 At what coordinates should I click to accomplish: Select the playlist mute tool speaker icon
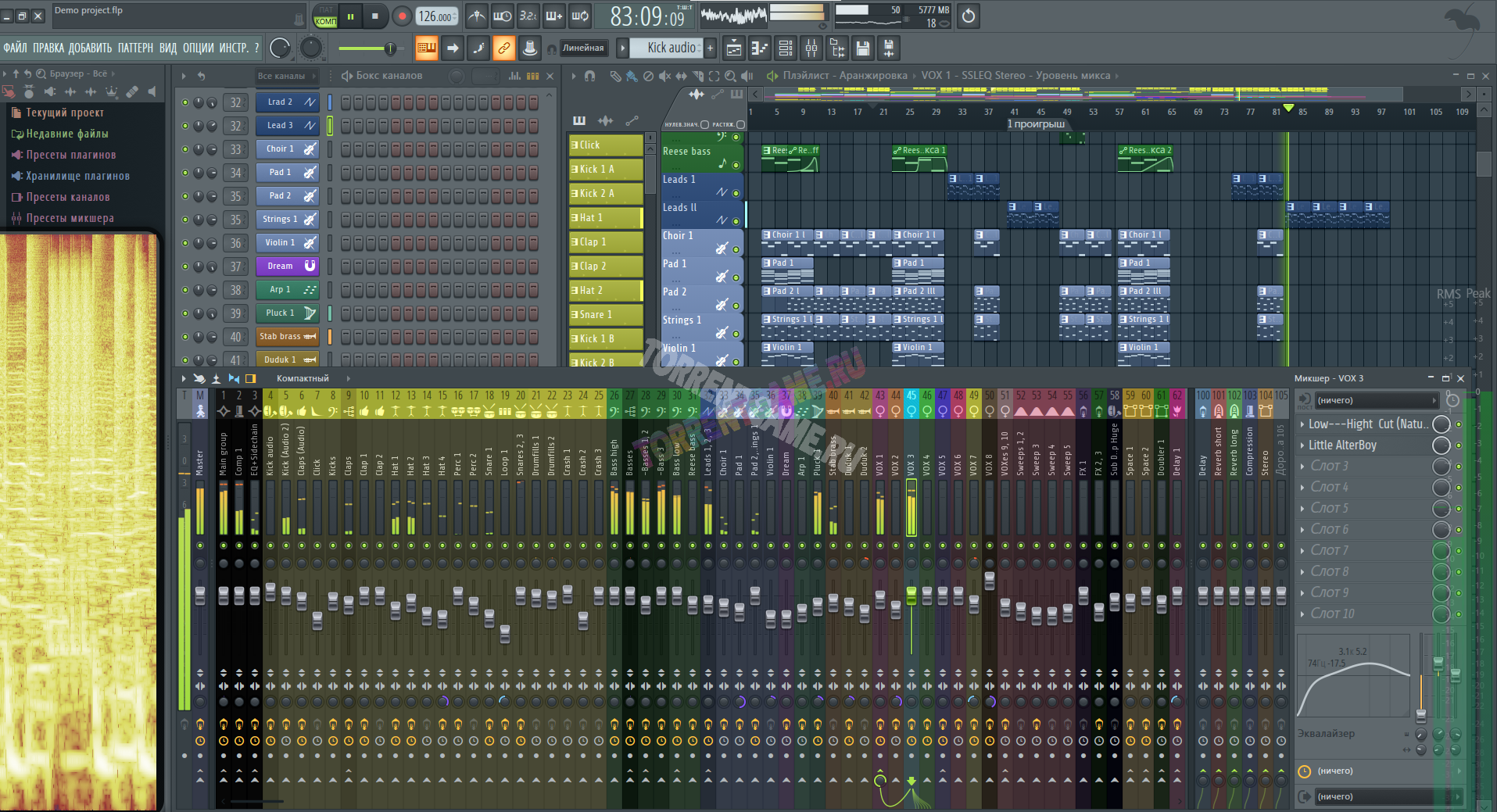pyautogui.click(x=664, y=76)
